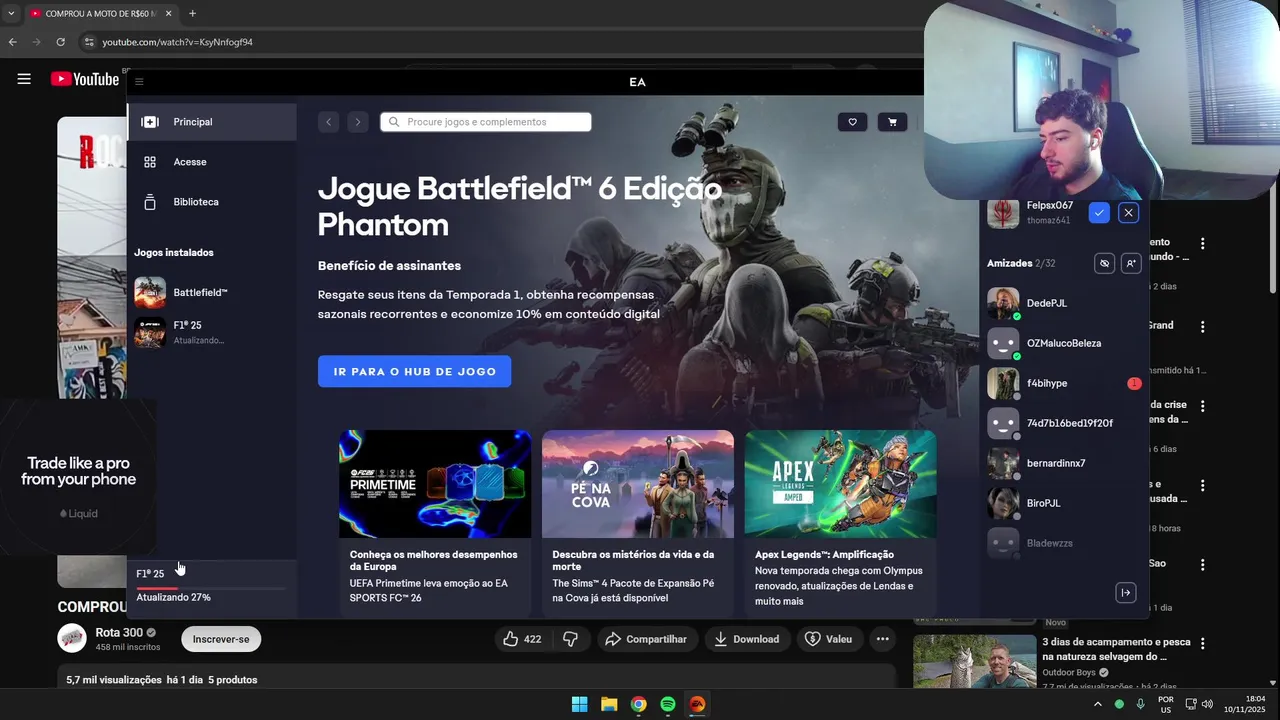Open 'Descubra os mistérios da vida' headline
The width and height of the screenshot is (1280, 720).
click(x=633, y=560)
